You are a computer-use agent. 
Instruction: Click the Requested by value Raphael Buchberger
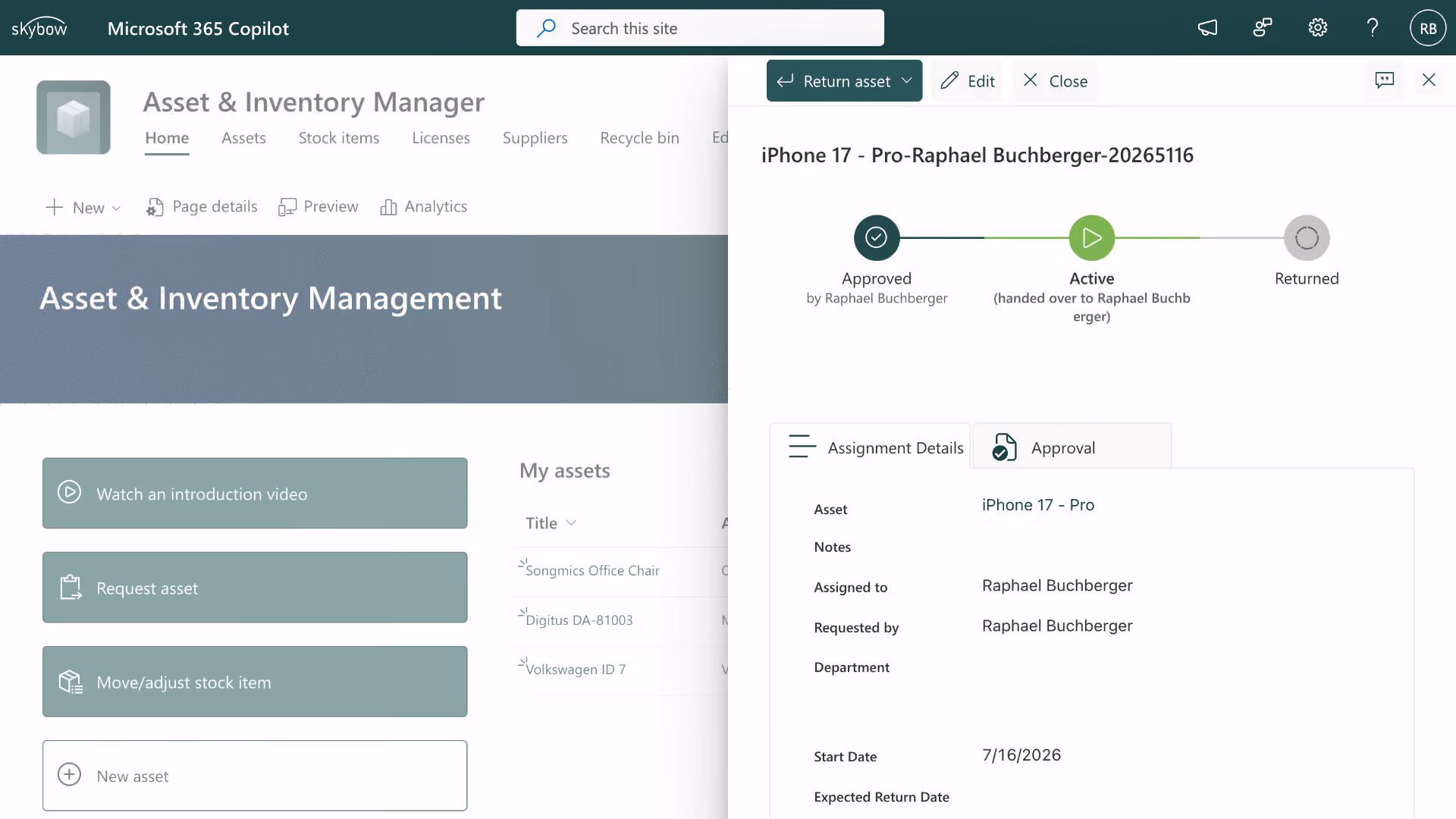point(1057,626)
